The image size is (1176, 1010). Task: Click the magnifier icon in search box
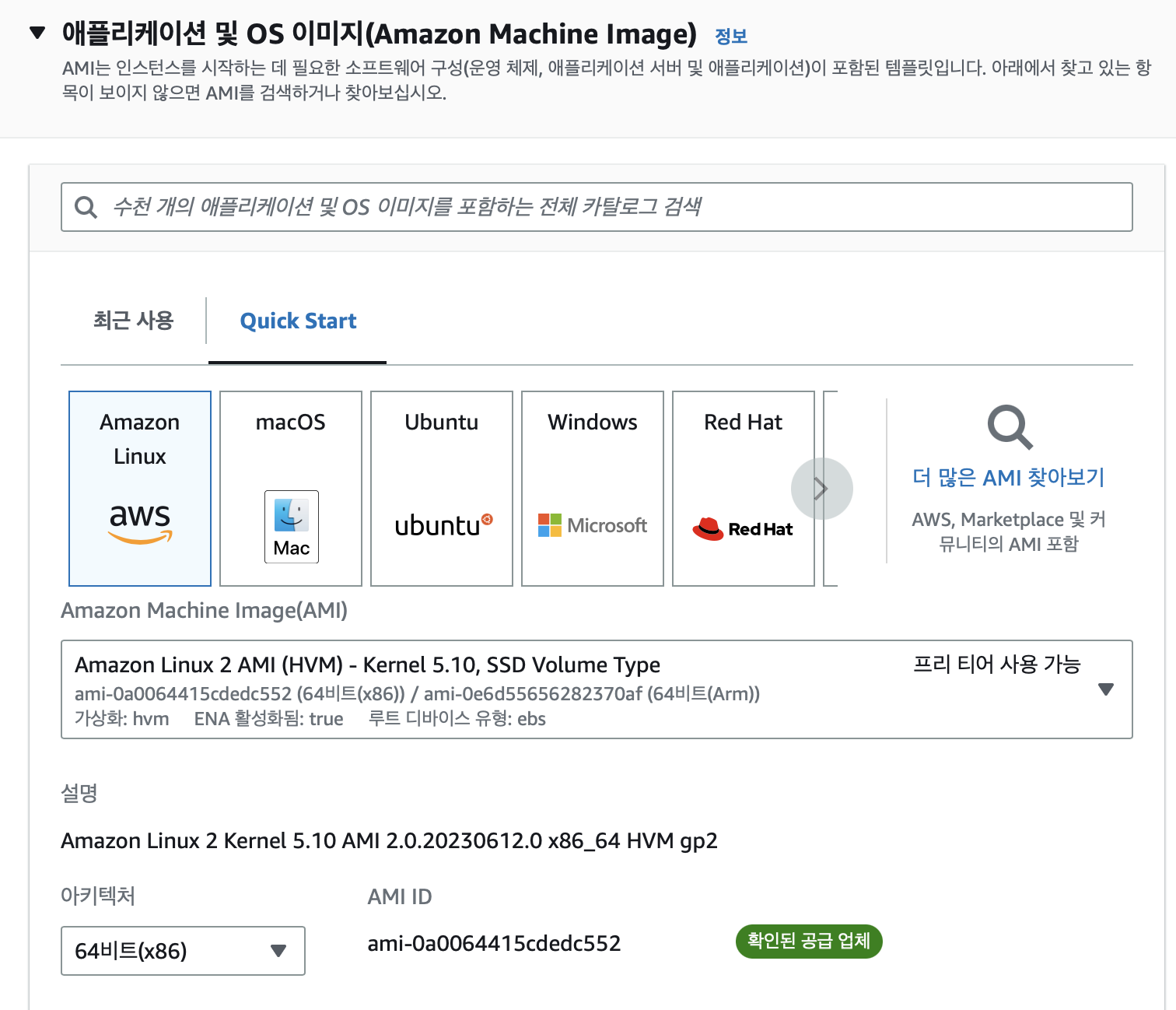click(x=86, y=207)
